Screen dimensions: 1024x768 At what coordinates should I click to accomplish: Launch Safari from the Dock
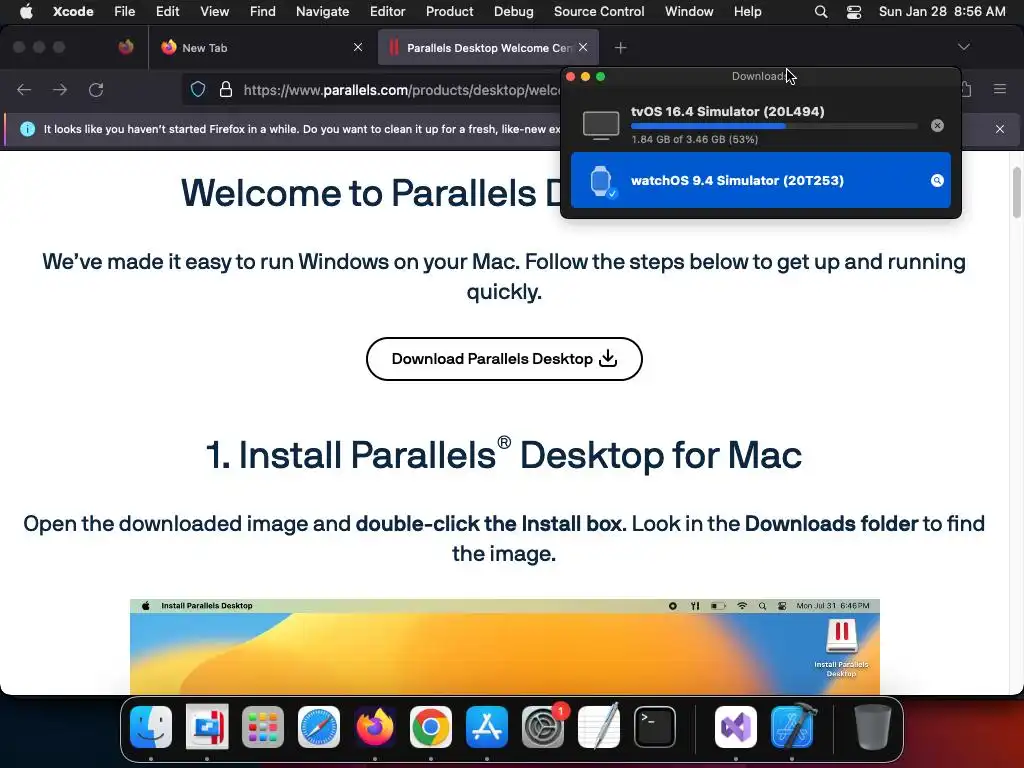point(319,727)
